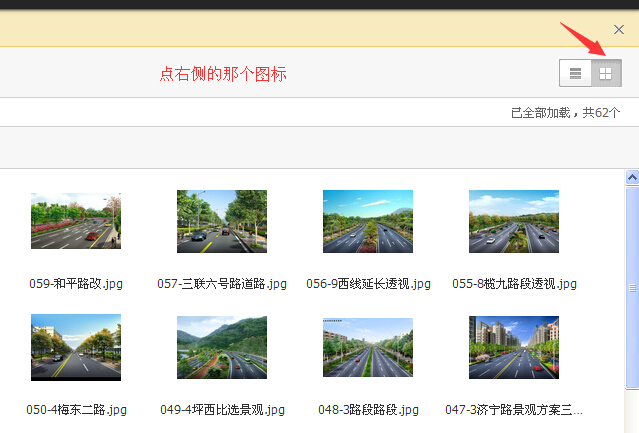Select file name 056-9西线延长透视.jpg
The width and height of the screenshot is (639, 433).
[x=368, y=283]
